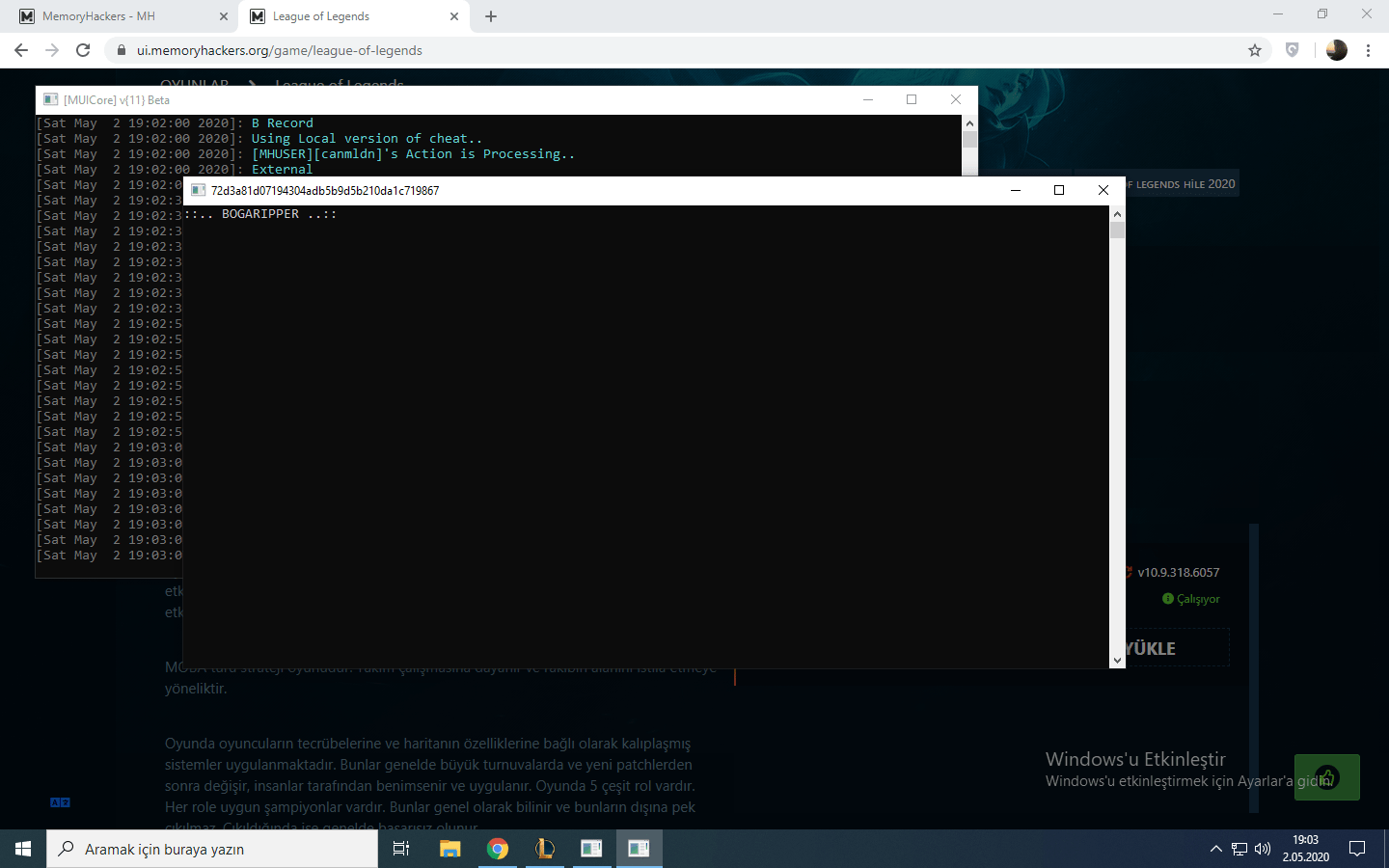Open the shield extension icon
Screen dimensions: 1389x868
click(1293, 50)
